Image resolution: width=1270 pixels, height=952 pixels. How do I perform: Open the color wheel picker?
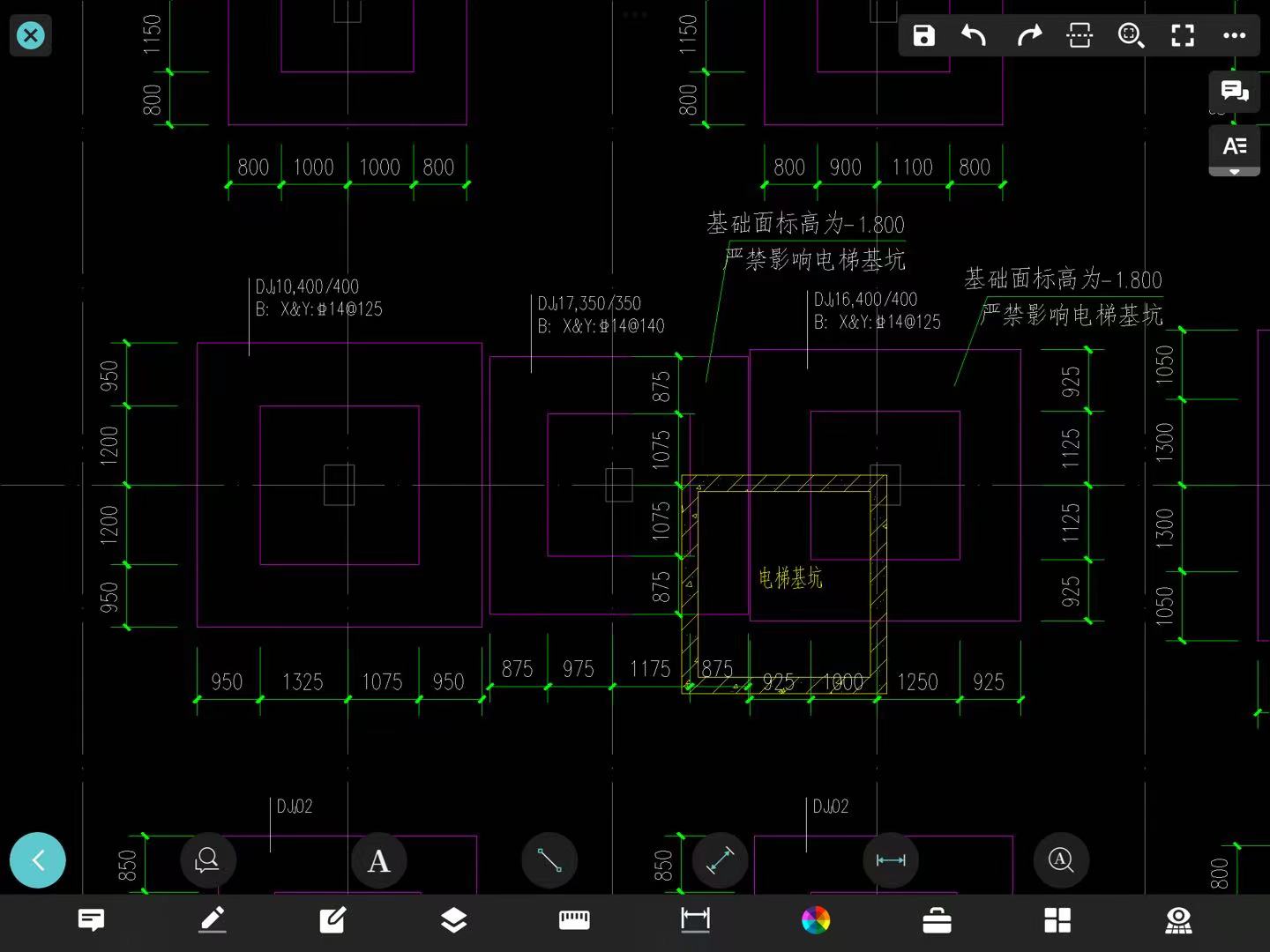tap(816, 920)
